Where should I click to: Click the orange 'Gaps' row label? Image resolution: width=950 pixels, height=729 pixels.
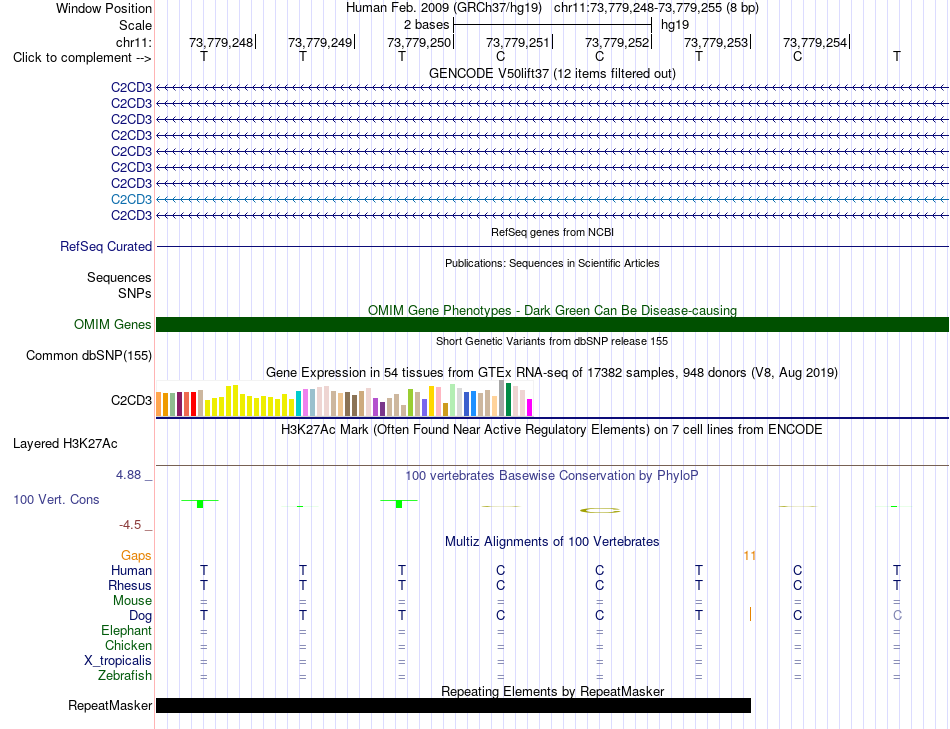136,556
